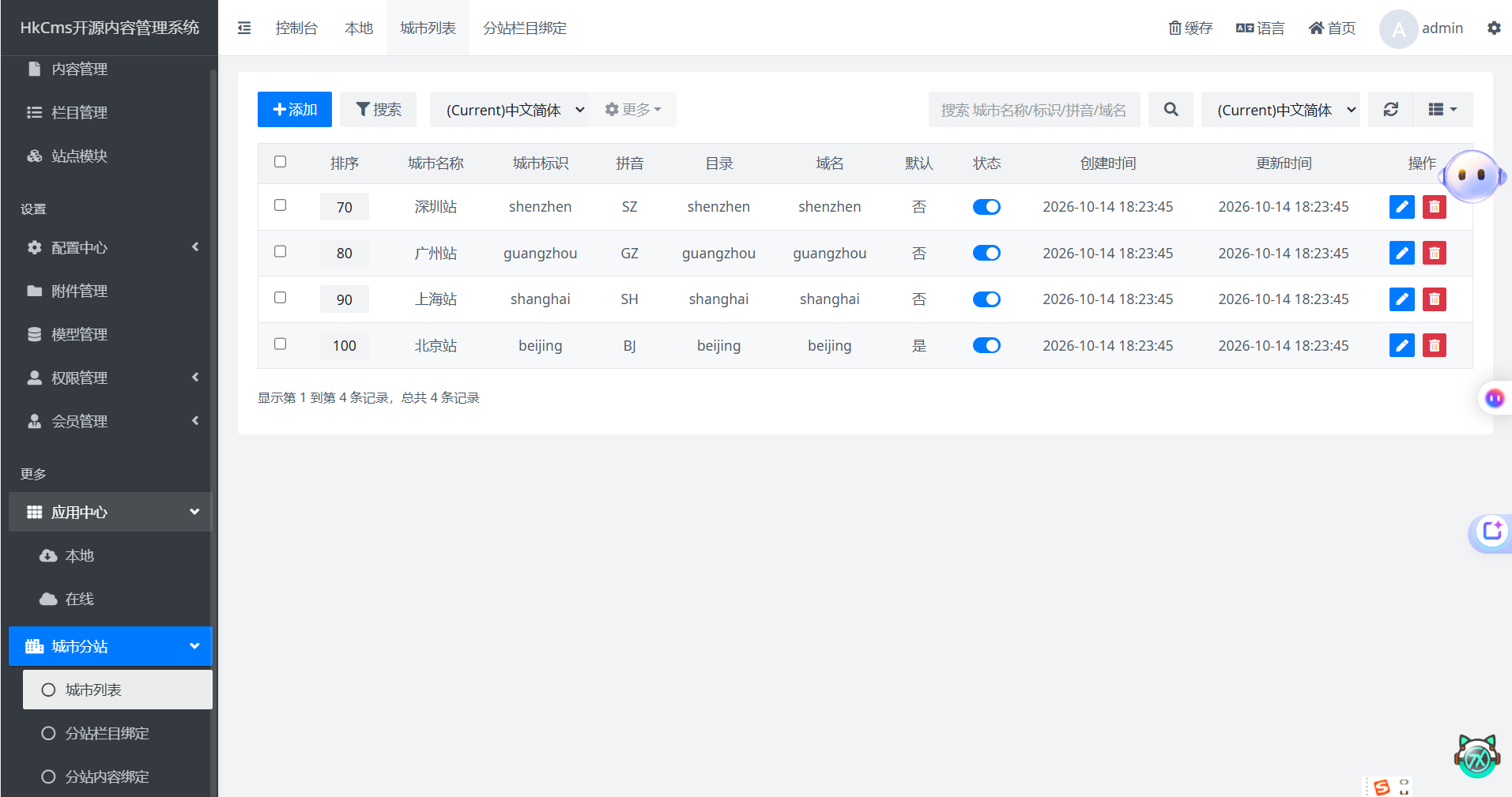
Task: Focus the 搜索 城市名称/标识/拼音/域名 input field
Action: [x=1034, y=110]
